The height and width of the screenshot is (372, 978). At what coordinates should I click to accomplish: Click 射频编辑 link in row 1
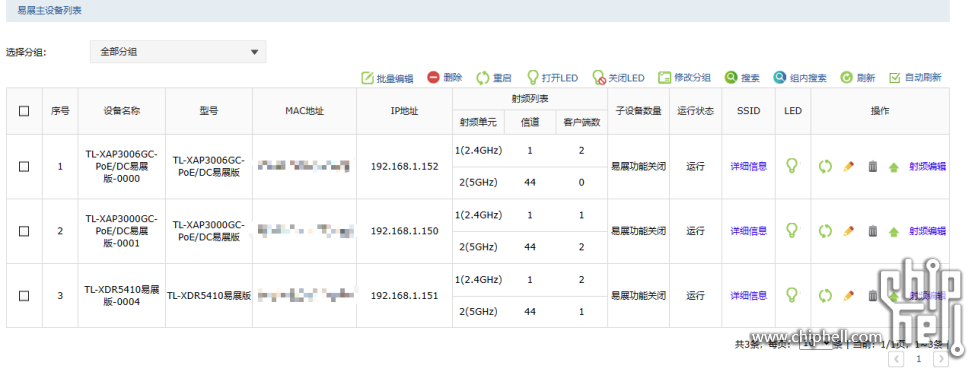coord(927,167)
